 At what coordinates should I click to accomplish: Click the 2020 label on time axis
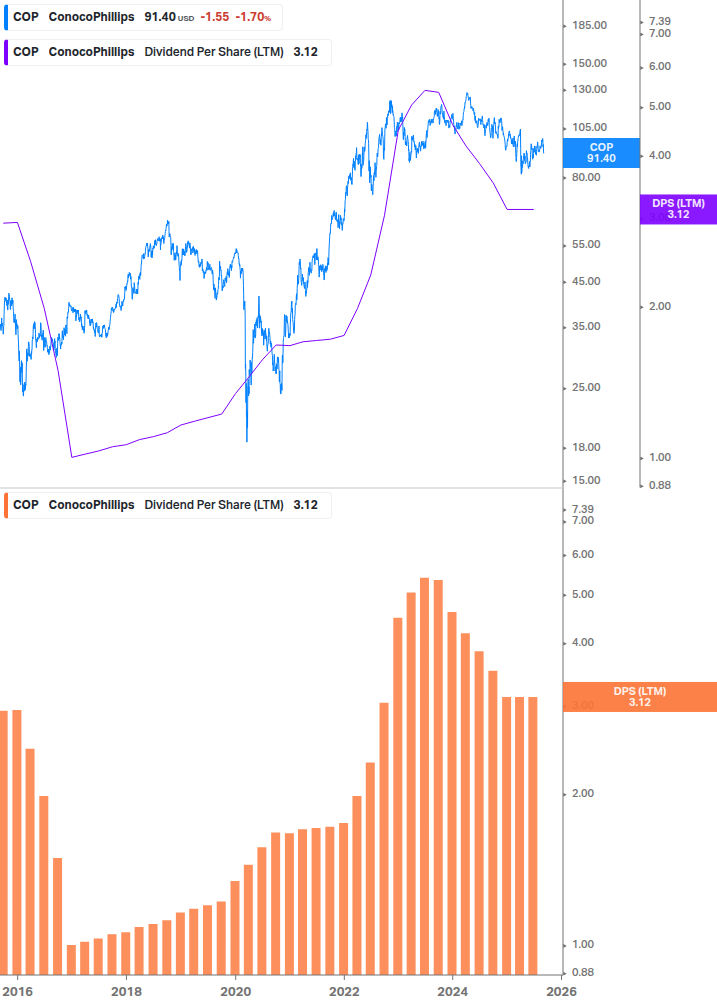235,992
